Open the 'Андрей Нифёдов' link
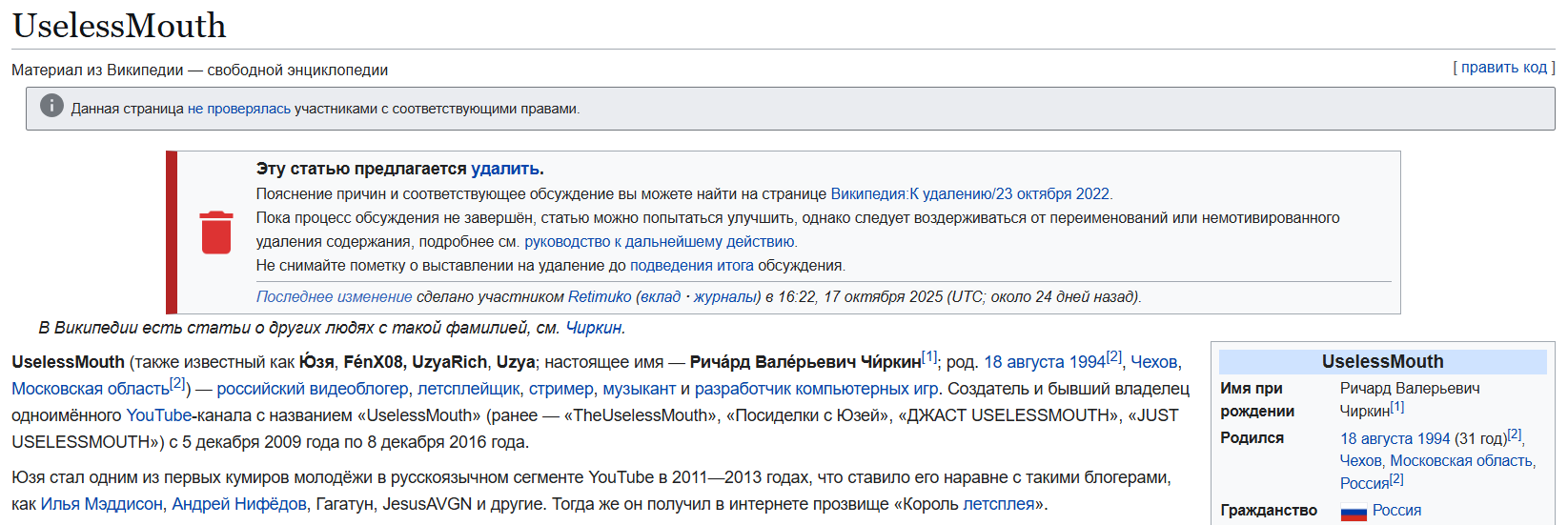1568x525 pixels. (x=239, y=504)
